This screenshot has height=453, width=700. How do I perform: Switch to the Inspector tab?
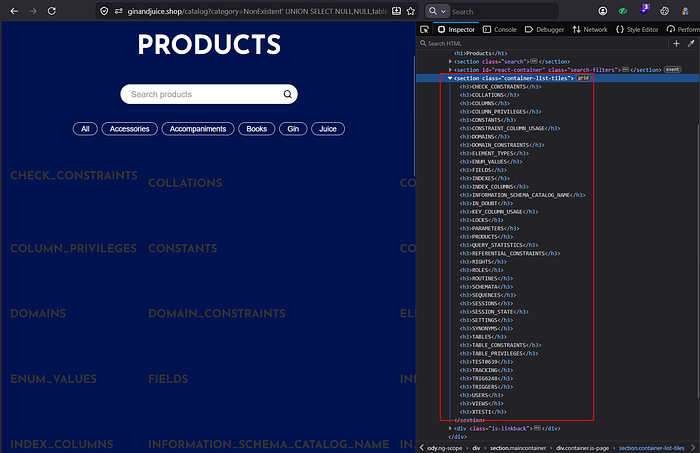pyautogui.click(x=456, y=29)
